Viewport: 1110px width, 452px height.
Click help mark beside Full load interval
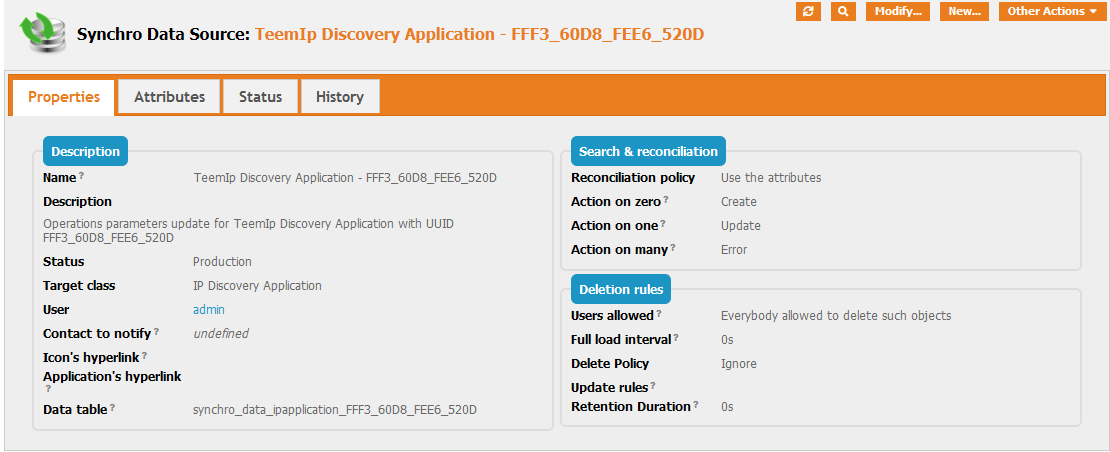pos(676,338)
